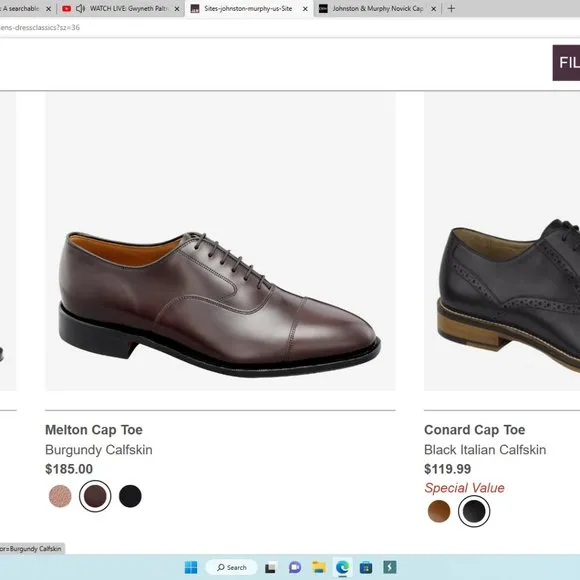580x580 pixels.
Task: Click the $185.00 price
Action: [69, 469]
